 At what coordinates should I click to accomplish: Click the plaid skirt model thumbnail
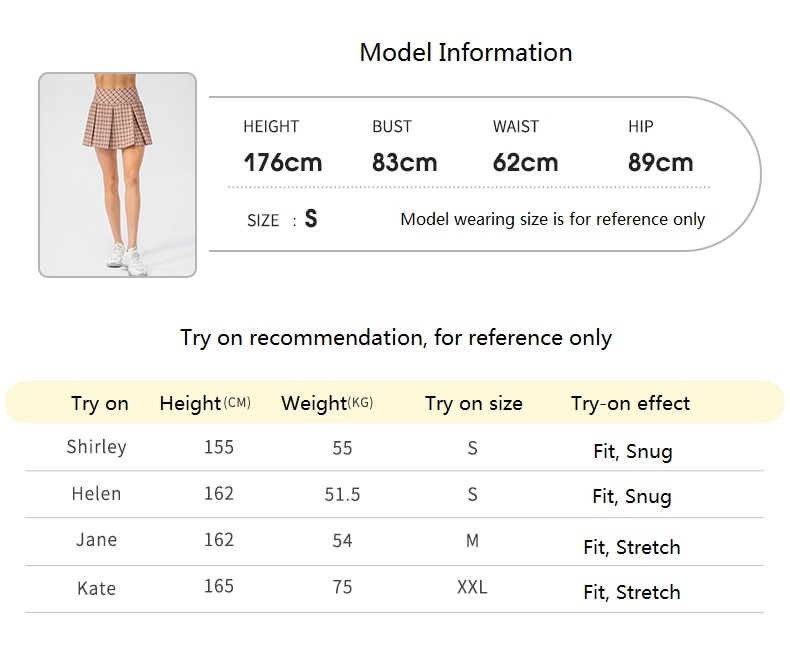pos(117,175)
